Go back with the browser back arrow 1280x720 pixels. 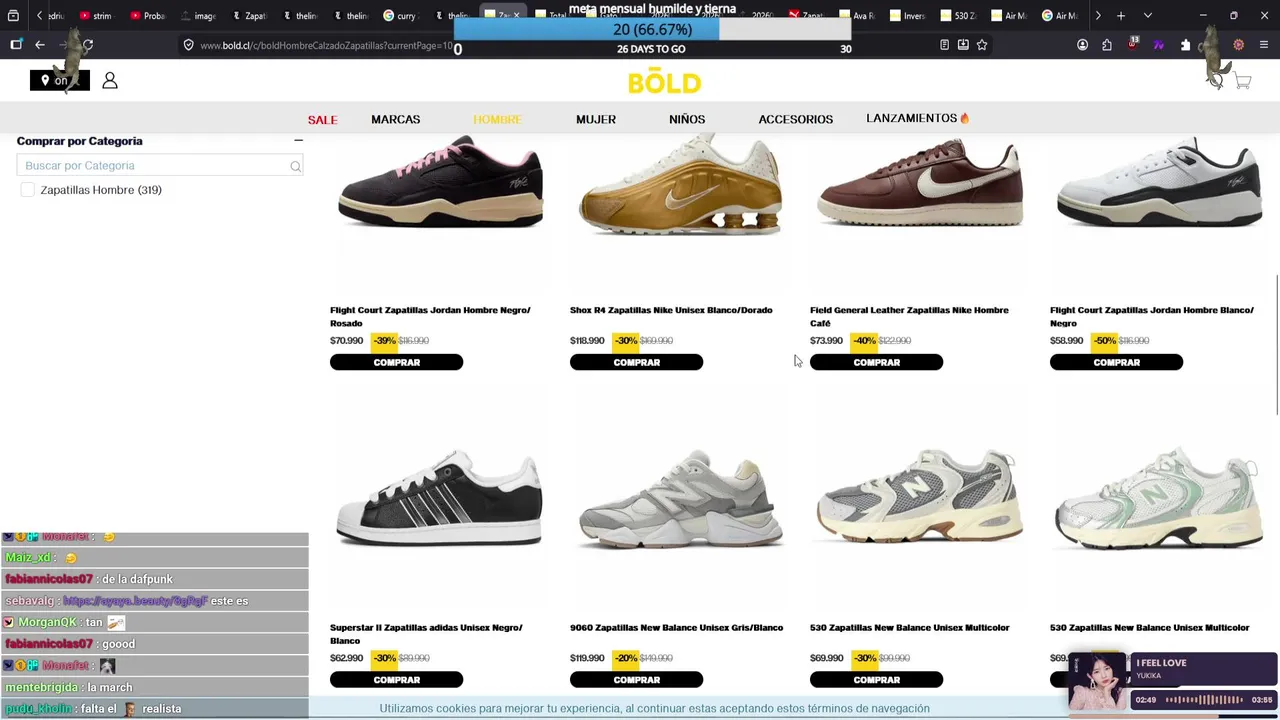click(40, 45)
